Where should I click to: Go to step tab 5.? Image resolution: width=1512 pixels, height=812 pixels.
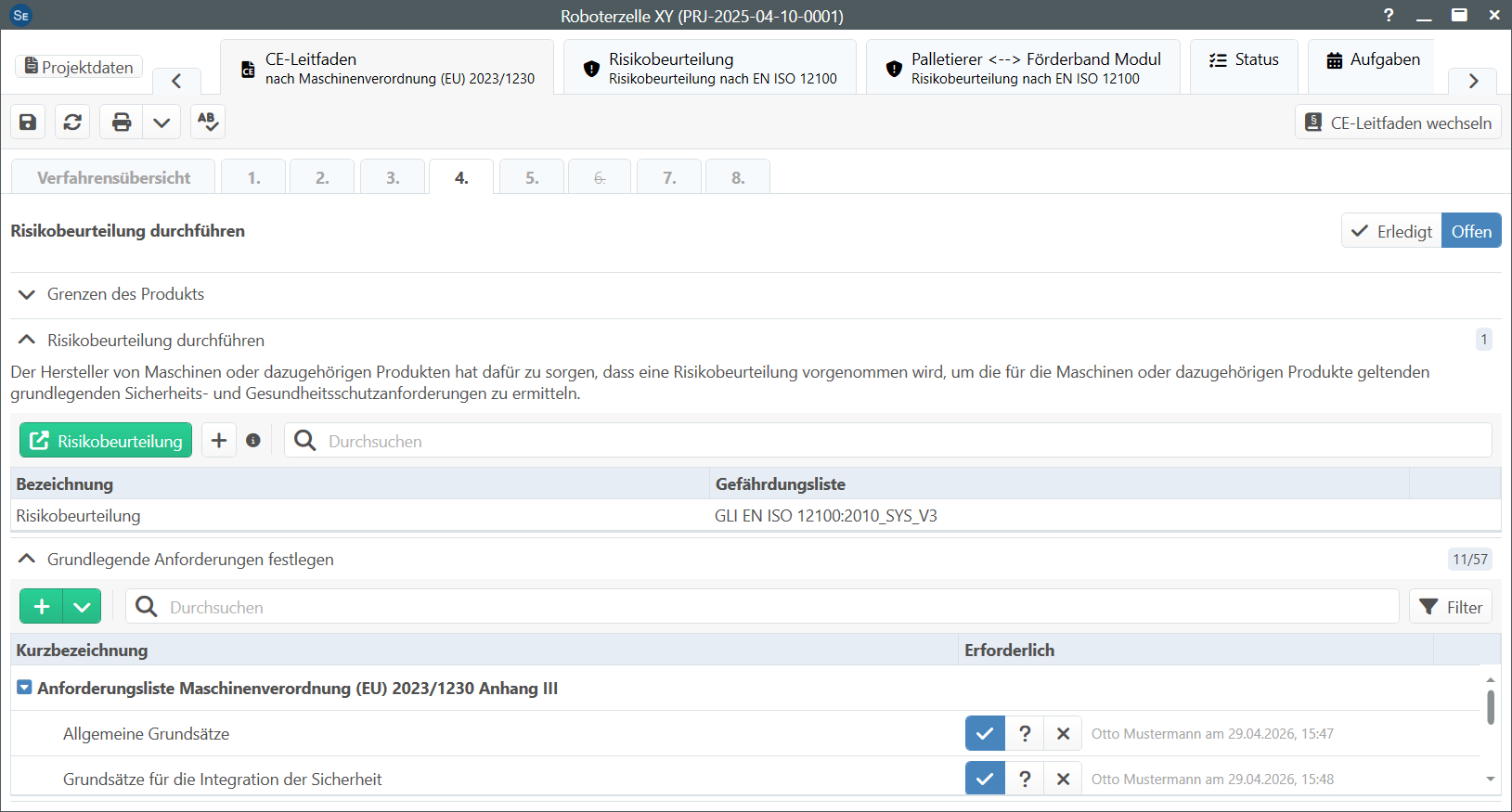point(532,177)
